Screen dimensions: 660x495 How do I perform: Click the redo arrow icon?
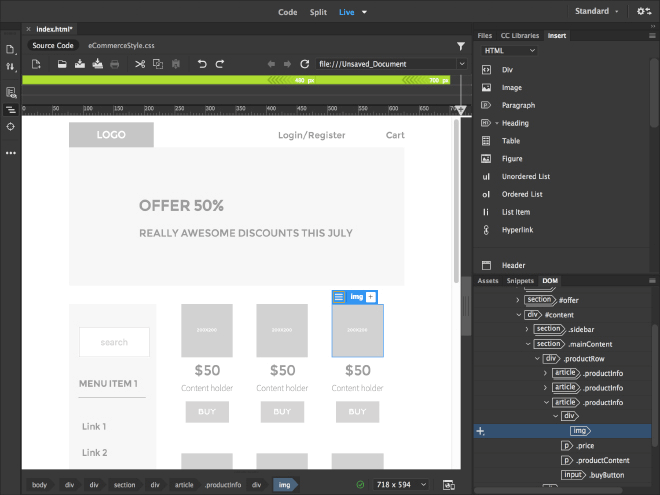point(220,64)
